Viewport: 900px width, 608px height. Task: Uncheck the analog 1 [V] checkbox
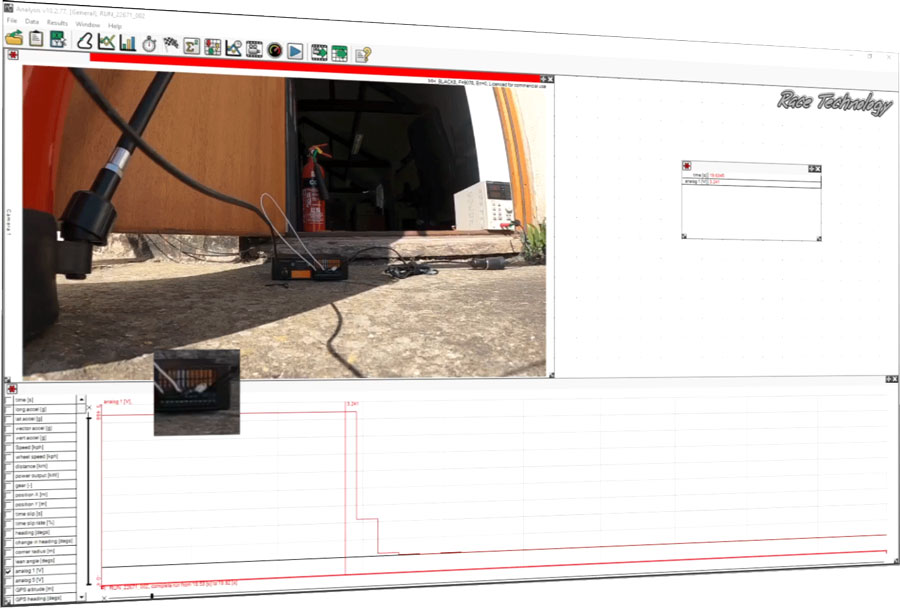pyautogui.click(x=9, y=571)
